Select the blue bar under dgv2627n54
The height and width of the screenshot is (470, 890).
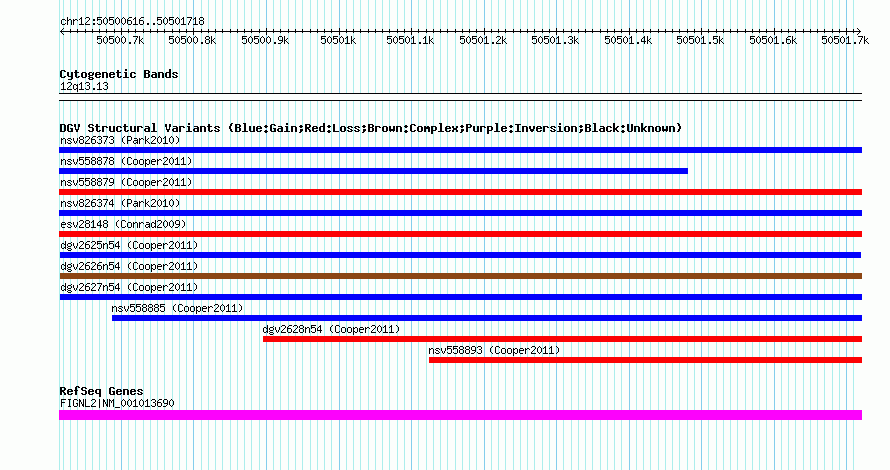click(460, 297)
